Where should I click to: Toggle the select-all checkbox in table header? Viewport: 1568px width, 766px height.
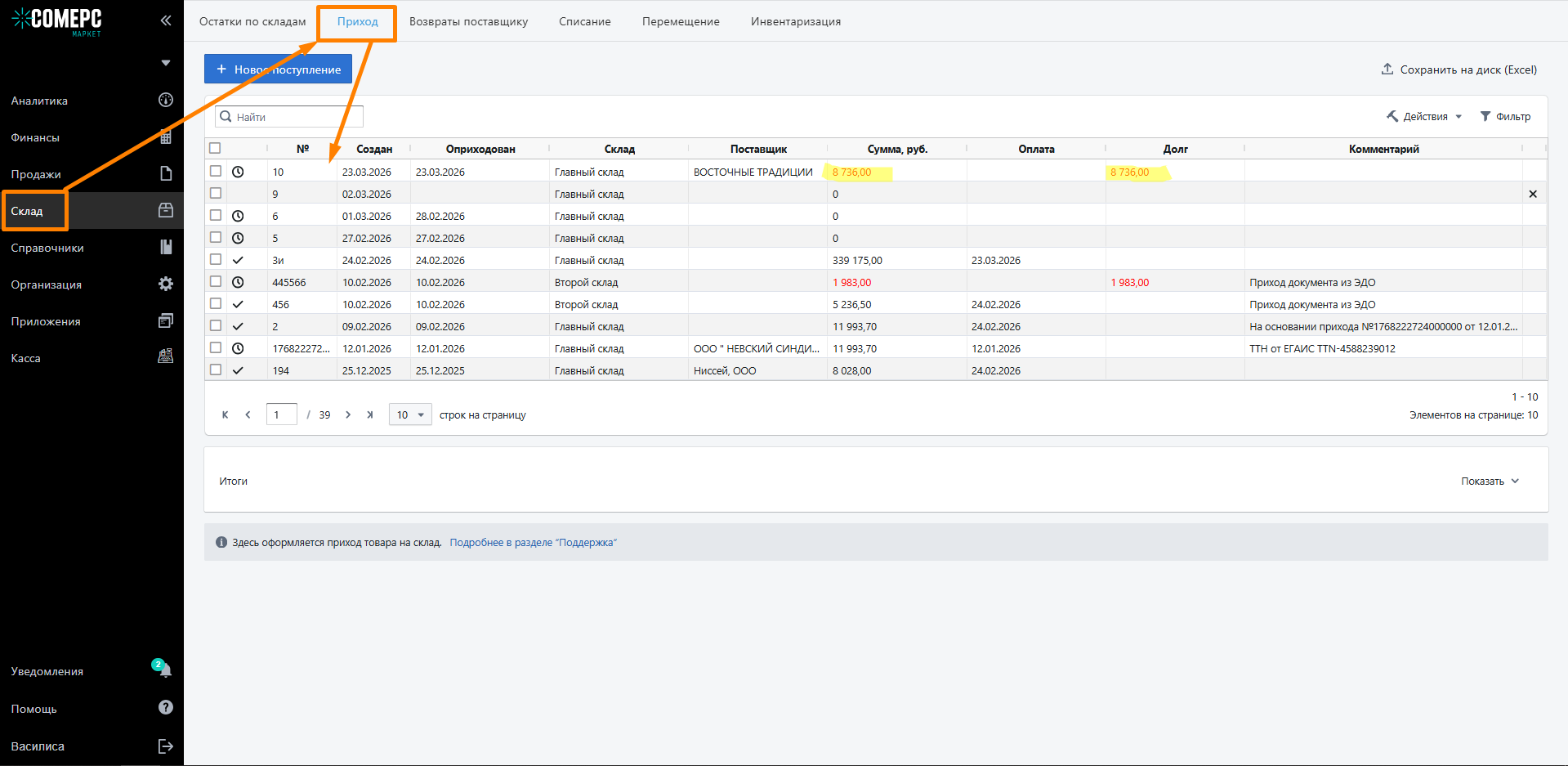coord(215,148)
